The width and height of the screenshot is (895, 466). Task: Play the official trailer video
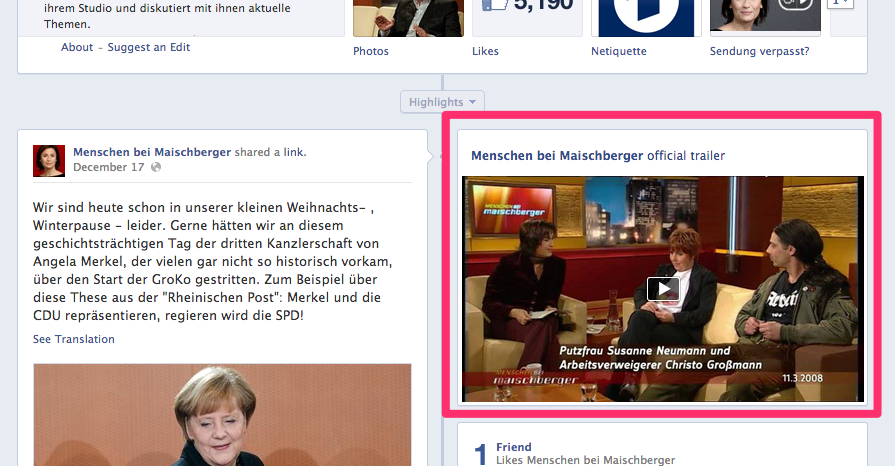(663, 289)
